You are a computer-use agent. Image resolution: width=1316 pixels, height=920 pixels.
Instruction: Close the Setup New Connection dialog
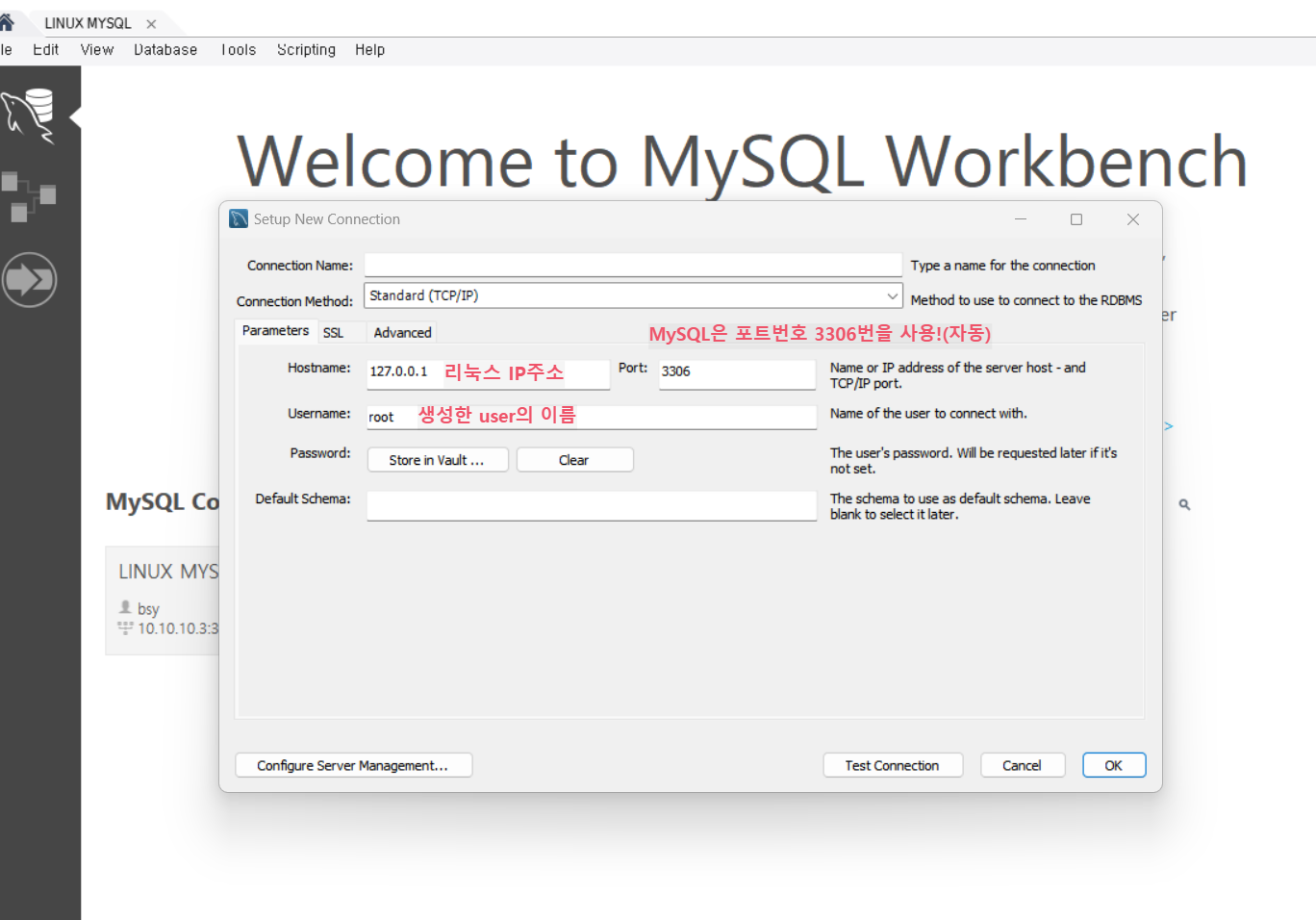point(1133,219)
